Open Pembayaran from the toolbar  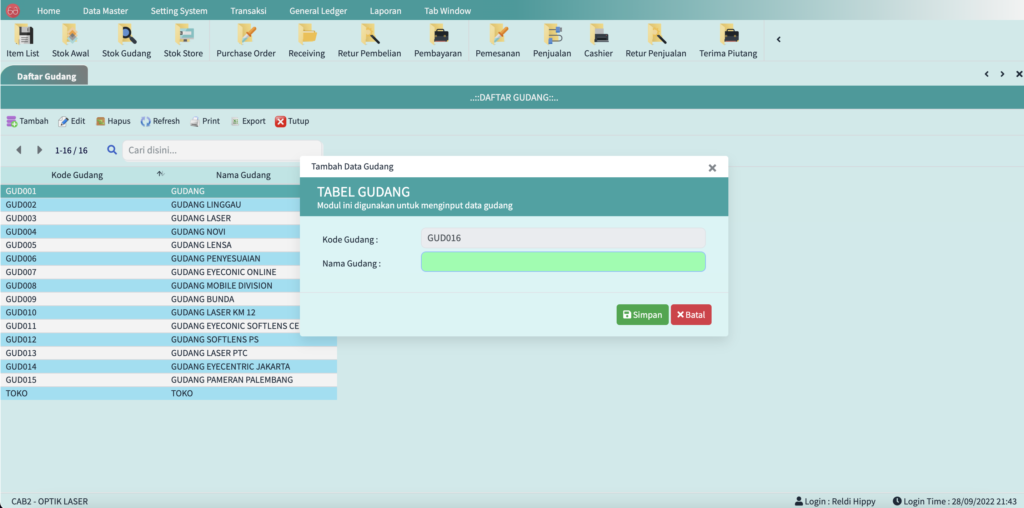click(438, 40)
